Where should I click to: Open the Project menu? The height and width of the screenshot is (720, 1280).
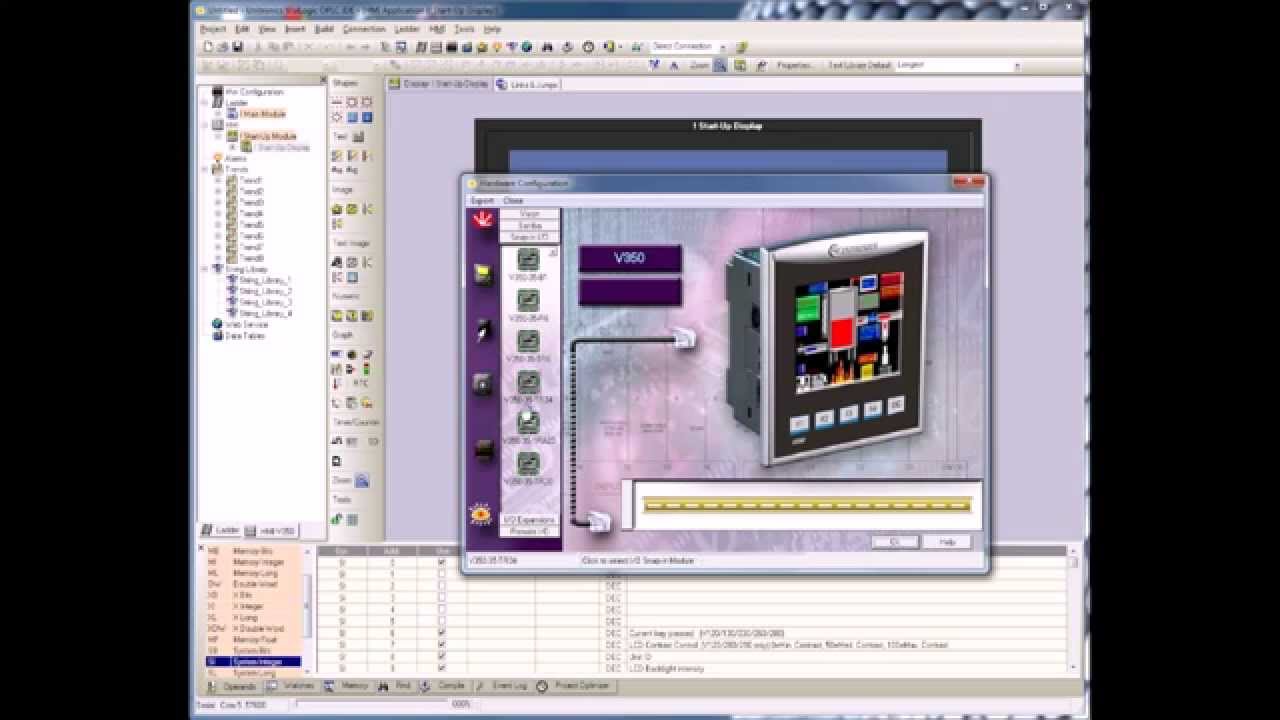point(213,29)
